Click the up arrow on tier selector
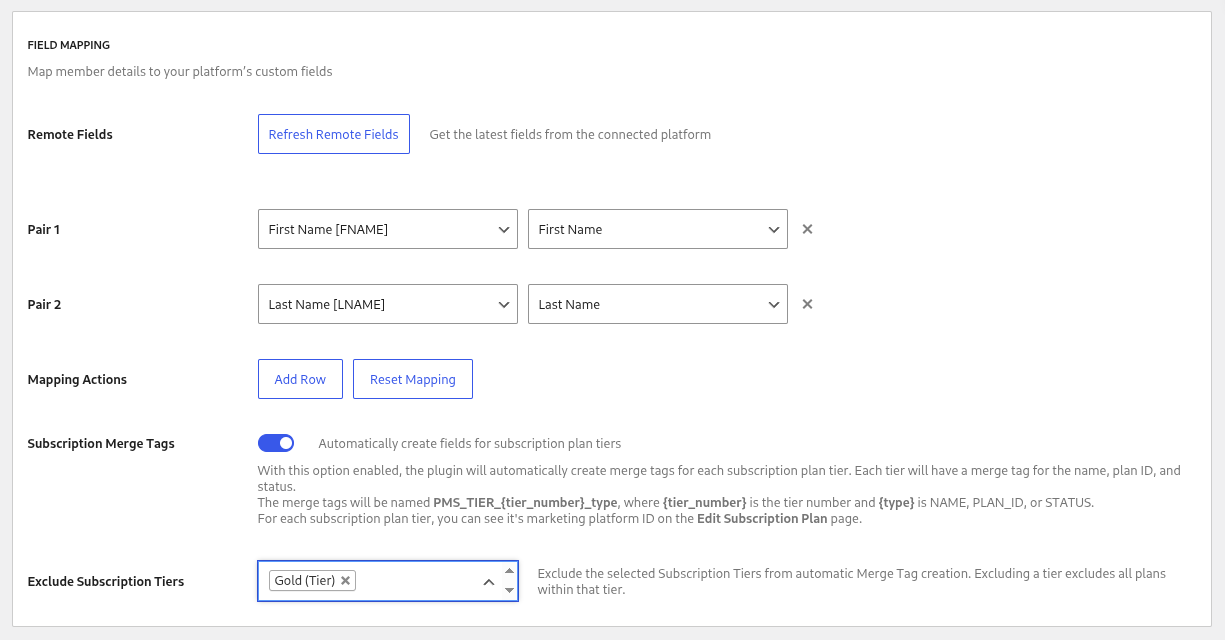The height and width of the screenshot is (640, 1225). 510,573
